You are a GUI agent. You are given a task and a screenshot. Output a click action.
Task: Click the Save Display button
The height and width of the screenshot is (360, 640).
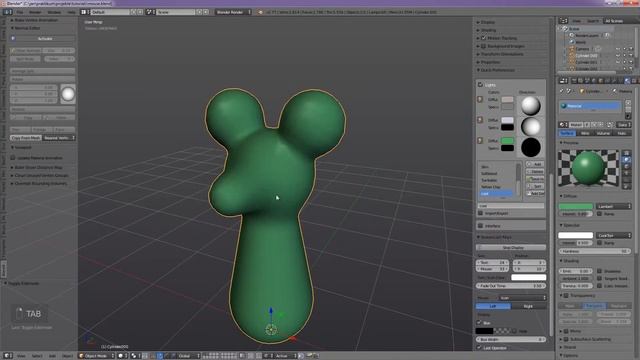click(511, 247)
